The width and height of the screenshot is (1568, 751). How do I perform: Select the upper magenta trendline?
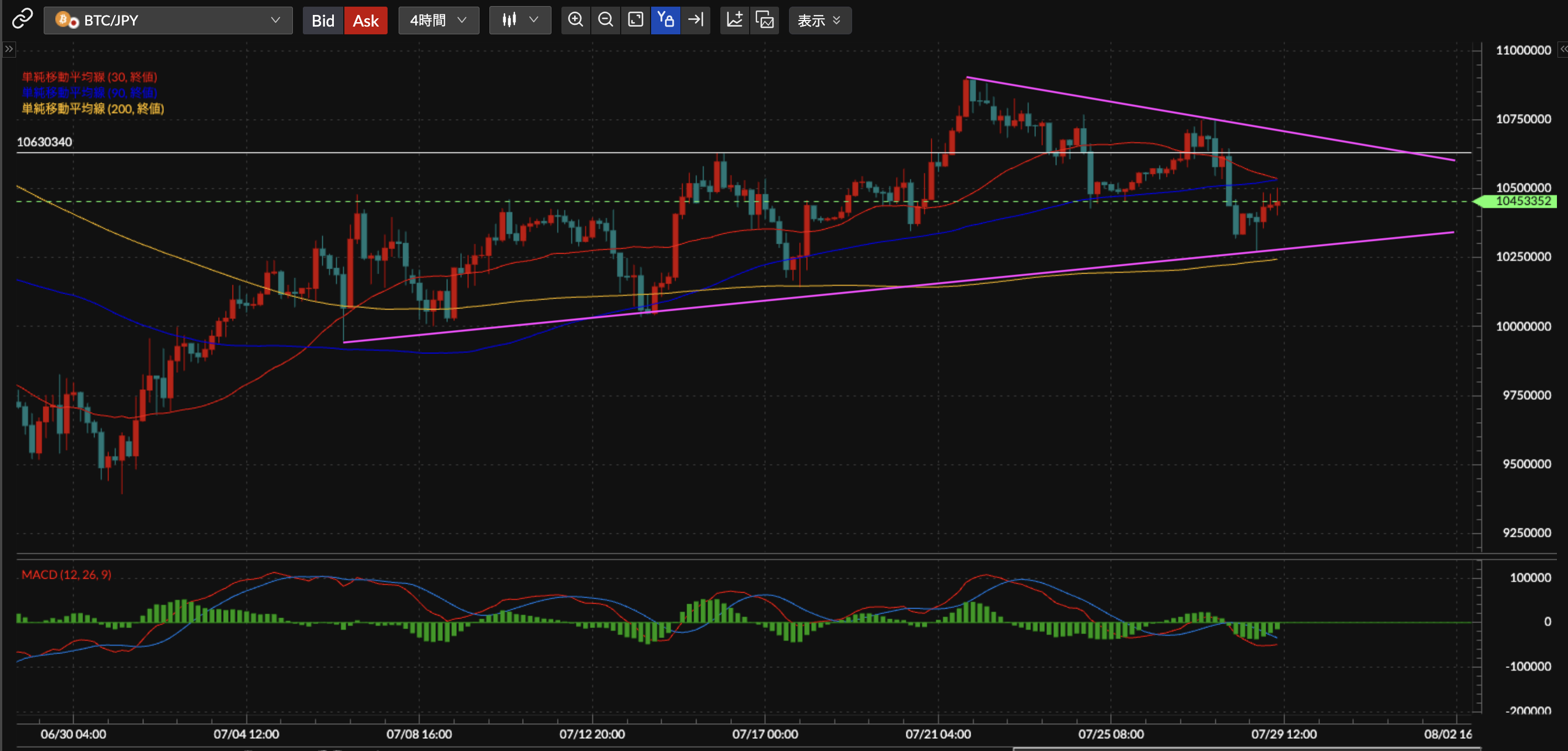coord(1211,119)
